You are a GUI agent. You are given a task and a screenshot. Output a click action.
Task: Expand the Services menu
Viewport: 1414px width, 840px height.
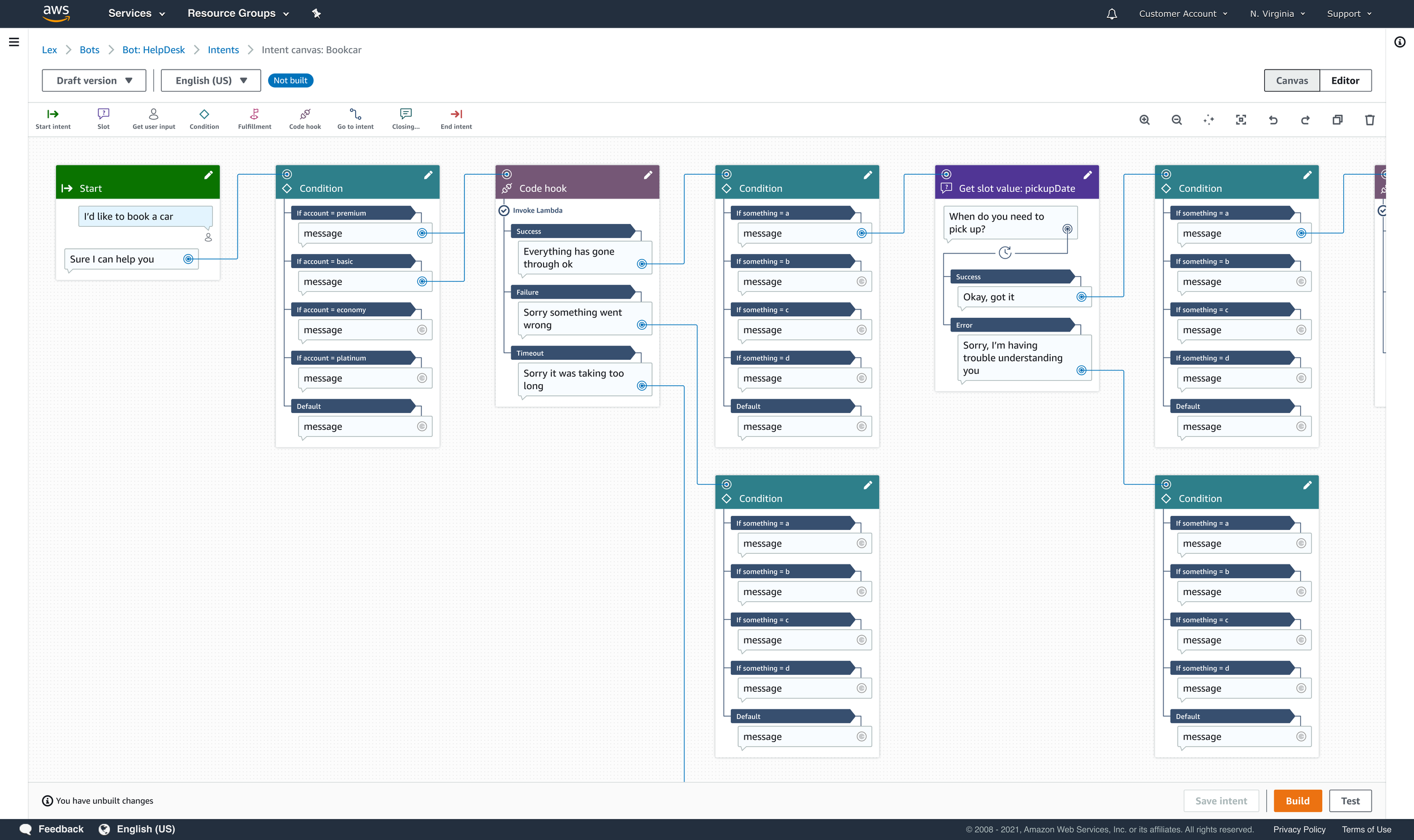136,14
